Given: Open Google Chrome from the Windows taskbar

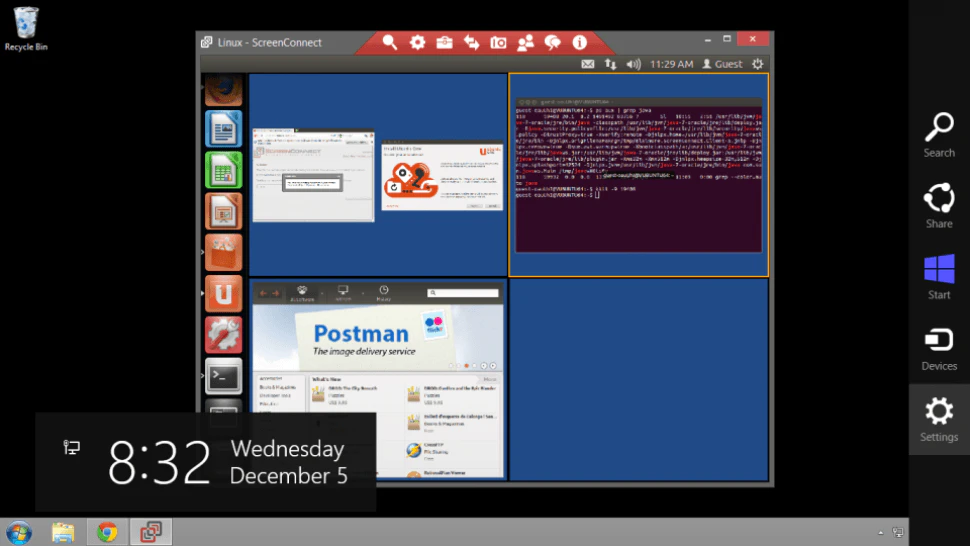Looking at the screenshot, I should 107,532.
